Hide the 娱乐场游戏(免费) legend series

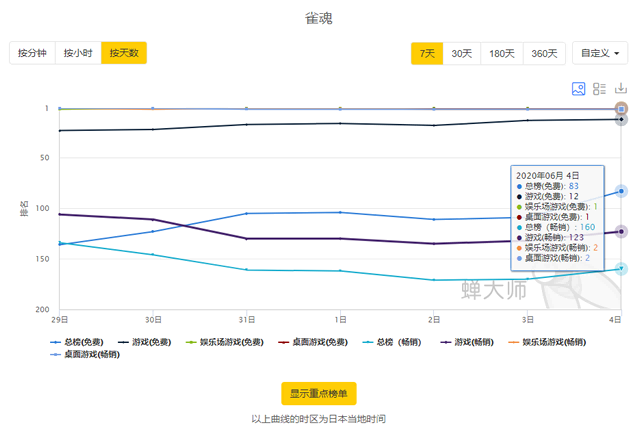click(224, 342)
